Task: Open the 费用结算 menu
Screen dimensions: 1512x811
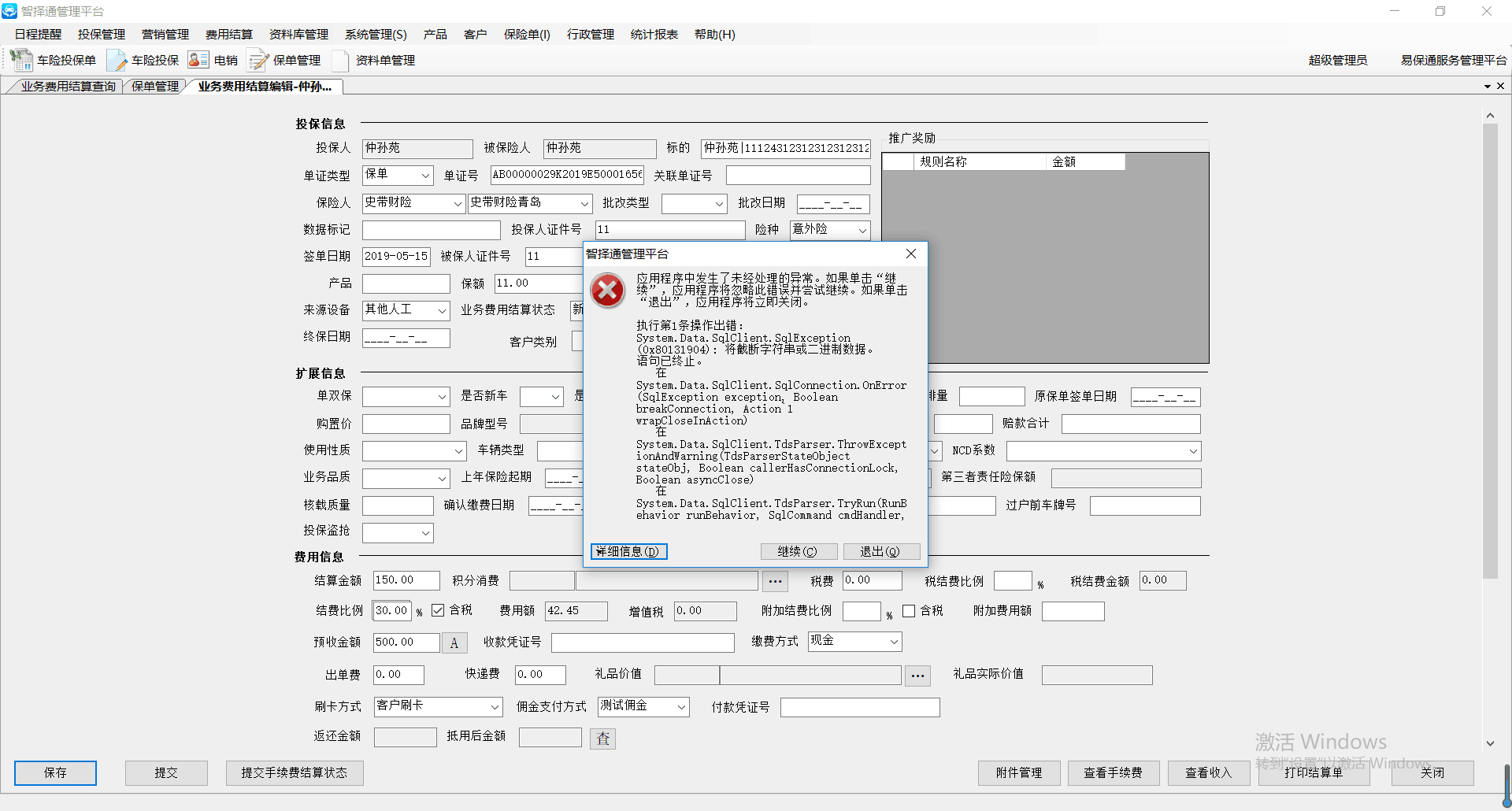Action: pos(228,34)
